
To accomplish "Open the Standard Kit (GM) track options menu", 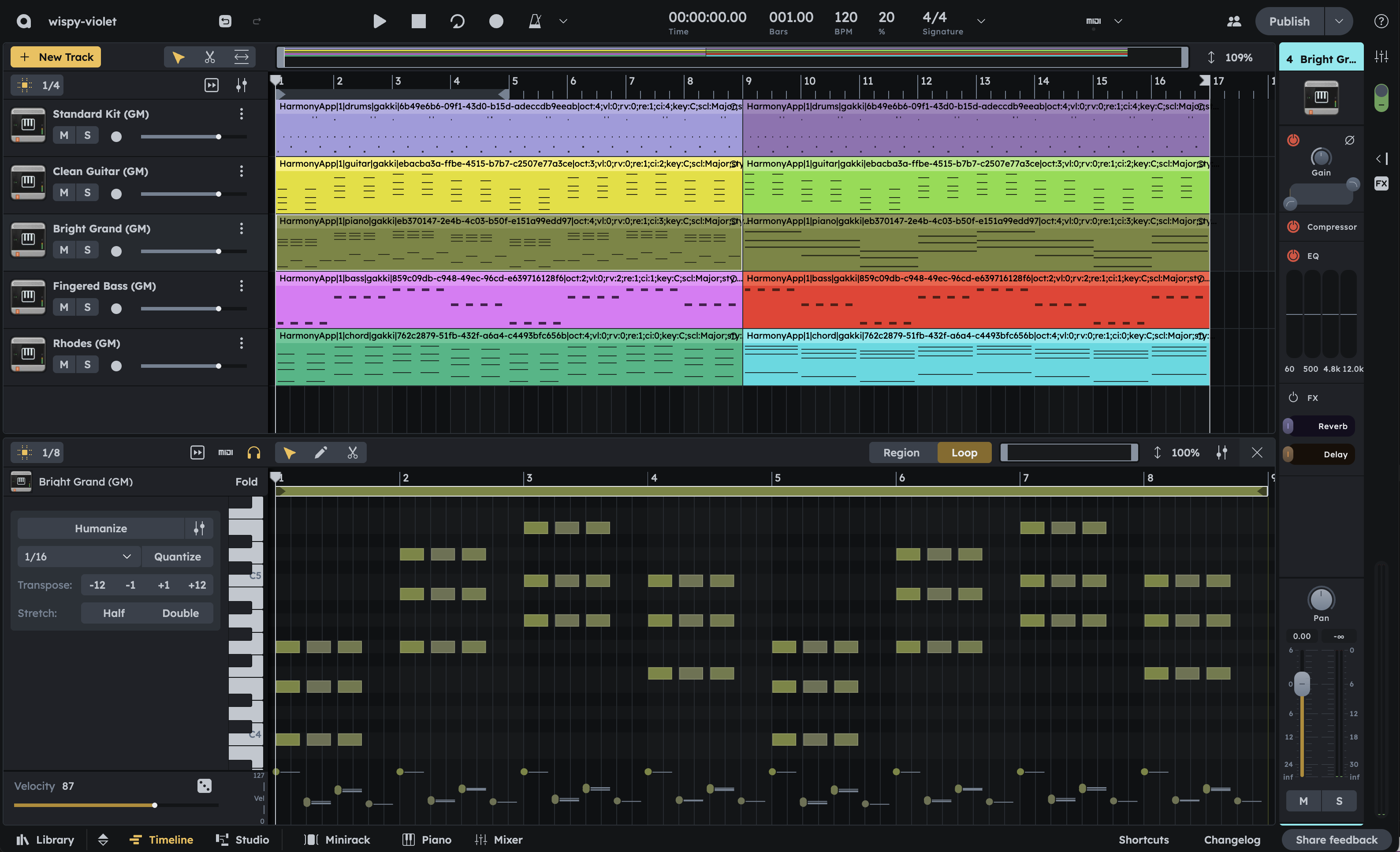I will tap(242, 114).
